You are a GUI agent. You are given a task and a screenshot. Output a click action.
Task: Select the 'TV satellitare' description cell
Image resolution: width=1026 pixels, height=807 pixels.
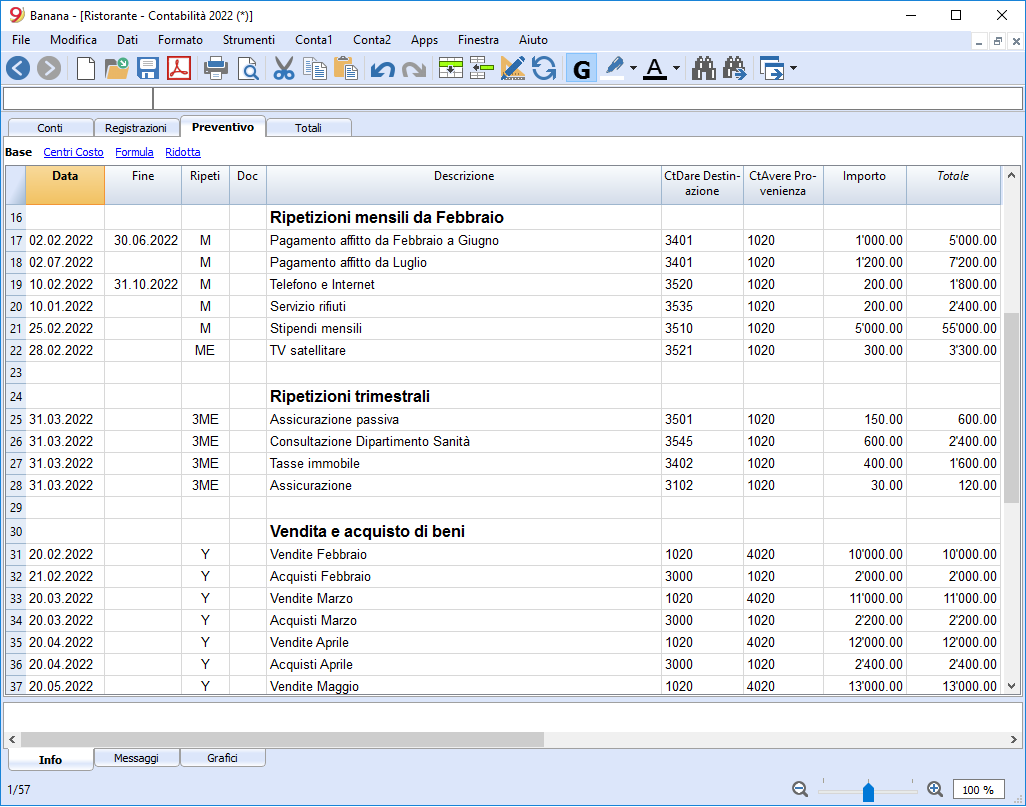coord(464,351)
